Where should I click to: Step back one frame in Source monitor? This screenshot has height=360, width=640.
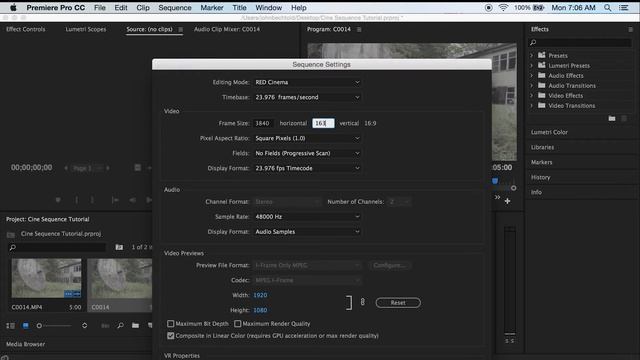(x=132, y=200)
